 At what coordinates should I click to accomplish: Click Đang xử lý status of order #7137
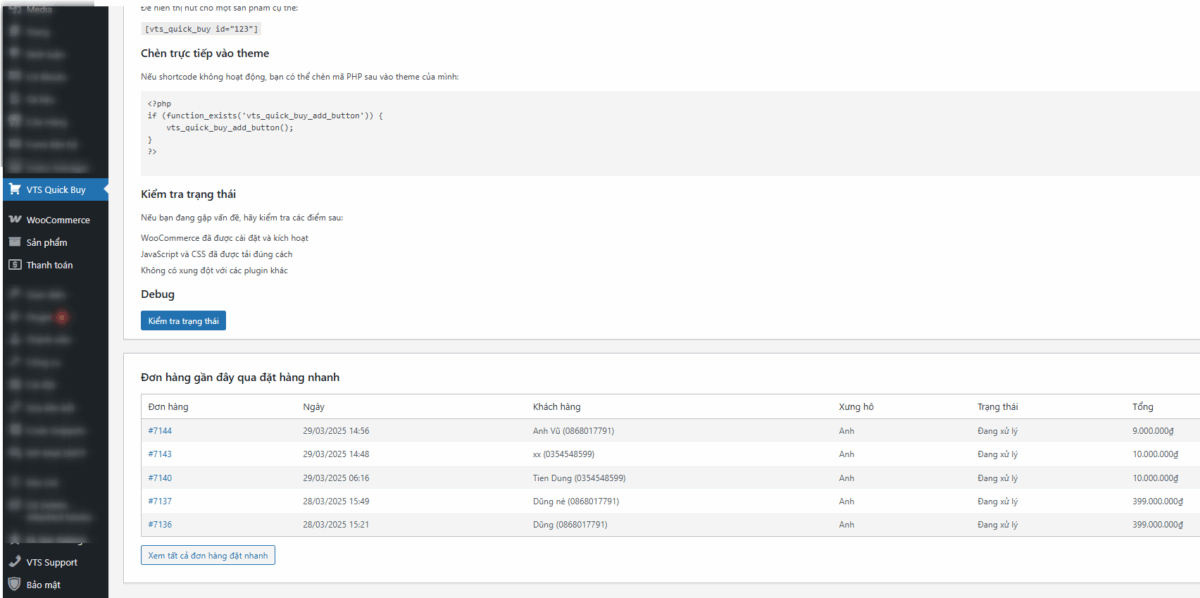[998, 501]
